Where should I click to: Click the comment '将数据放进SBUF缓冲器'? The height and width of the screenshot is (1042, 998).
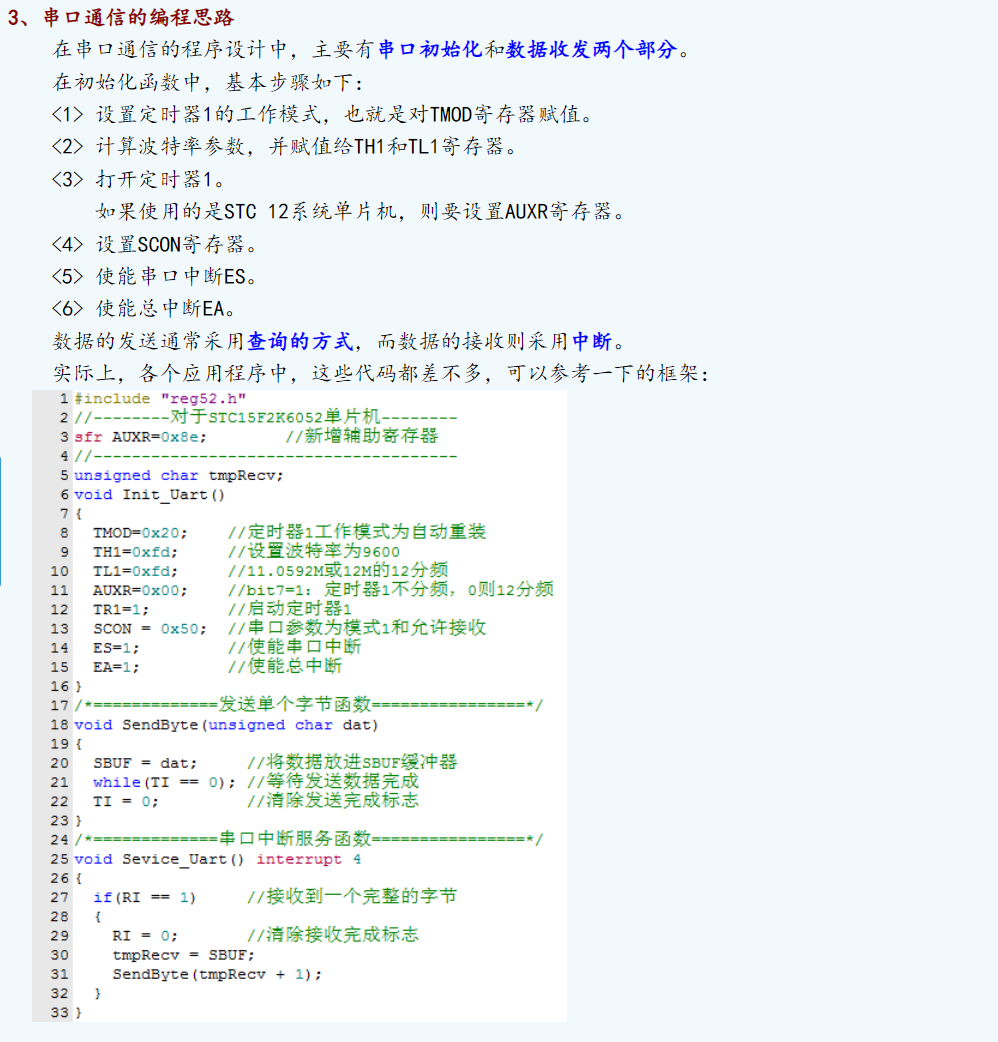(352, 763)
